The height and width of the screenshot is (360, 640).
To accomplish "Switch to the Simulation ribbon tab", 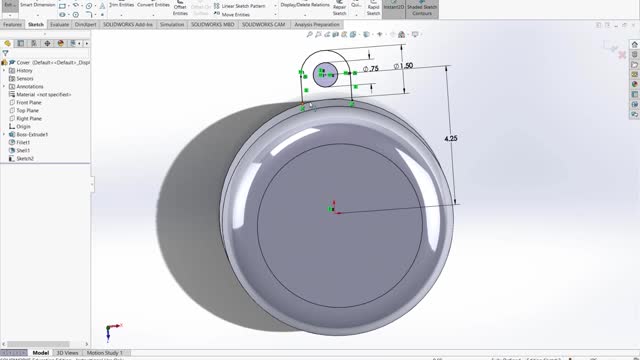I will pyautogui.click(x=172, y=24).
